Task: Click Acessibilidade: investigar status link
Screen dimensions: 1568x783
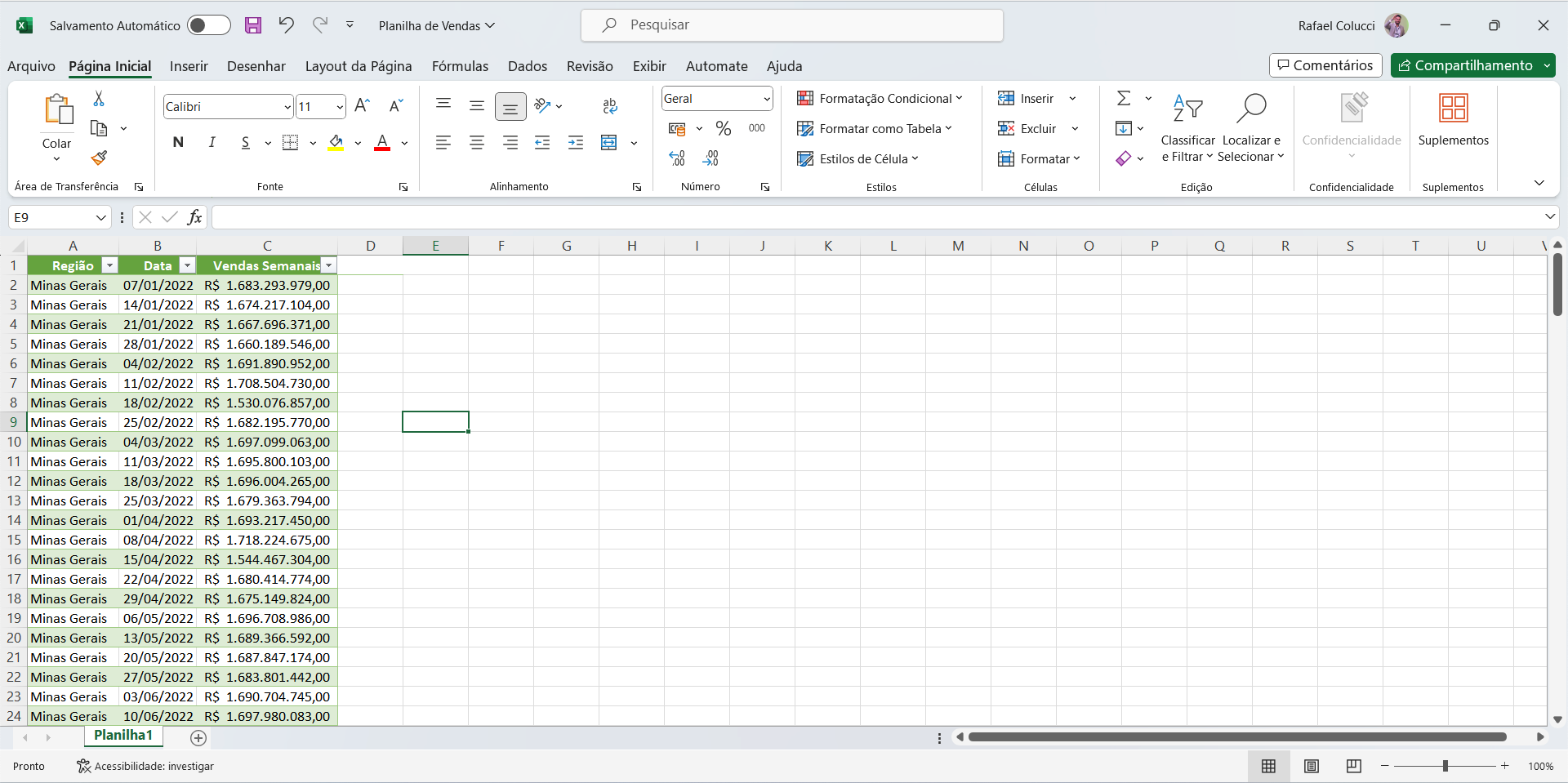Action: (x=145, y=766)
